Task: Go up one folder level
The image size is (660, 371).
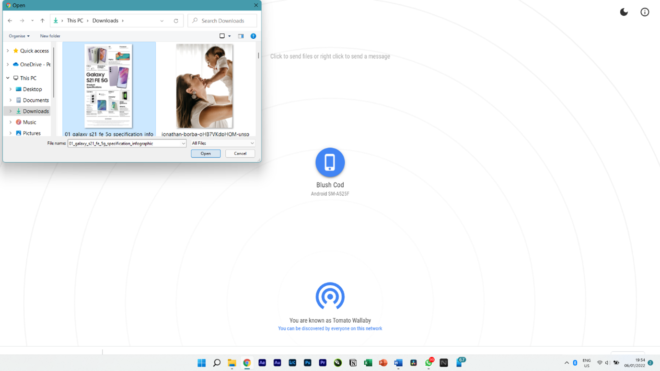Action: coord(43,21)
